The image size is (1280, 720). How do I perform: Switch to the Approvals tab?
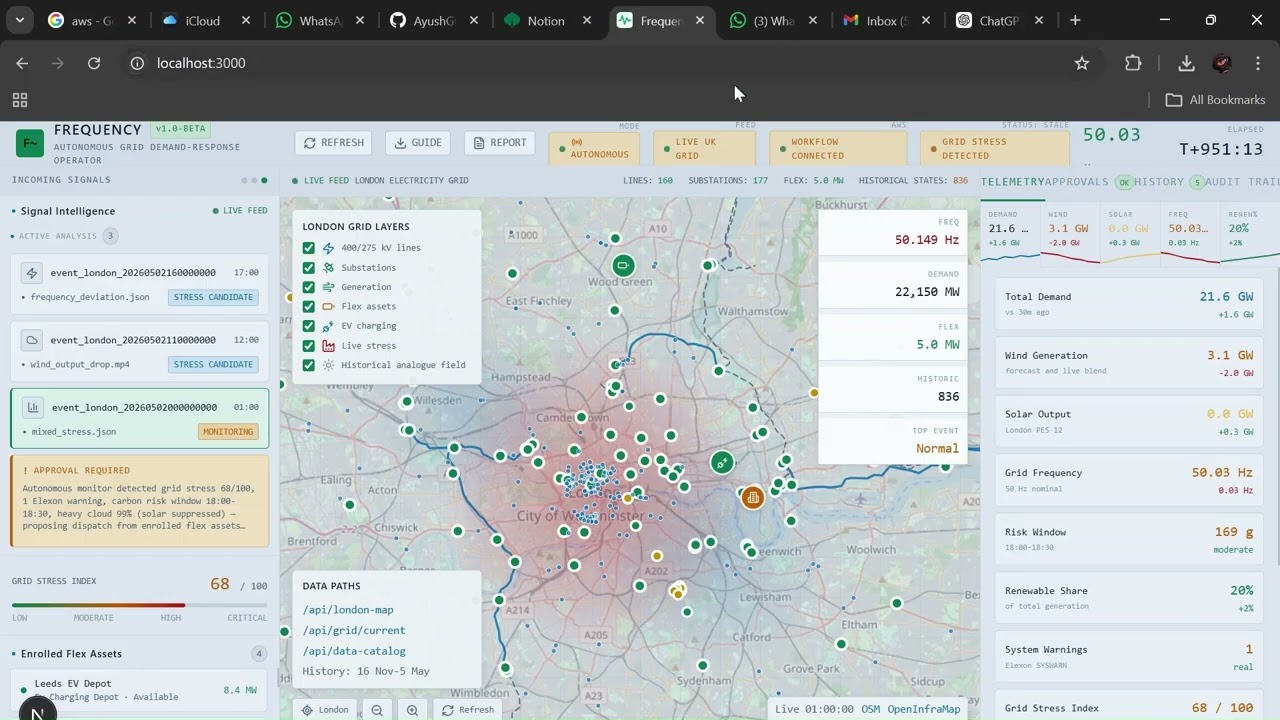tap(1088, 182)
